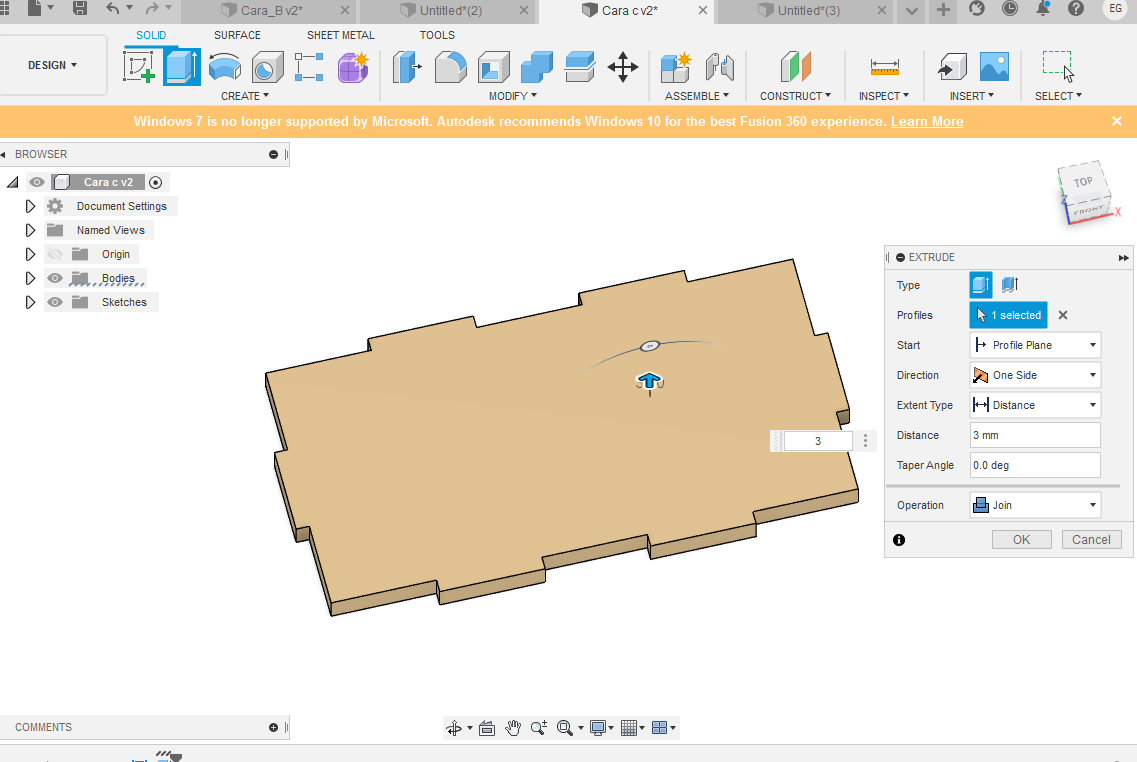Choose the solid Extrude type button
Screen dimensions: 1137x762
pyautogui.click(x=981, y=285)
